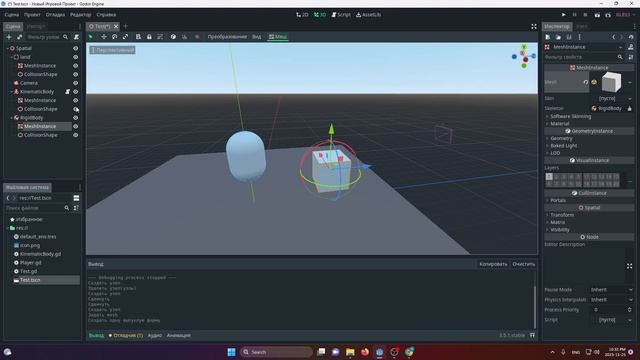Toggle the use snap button
This screenshot has width=640, height=360.
184,37
